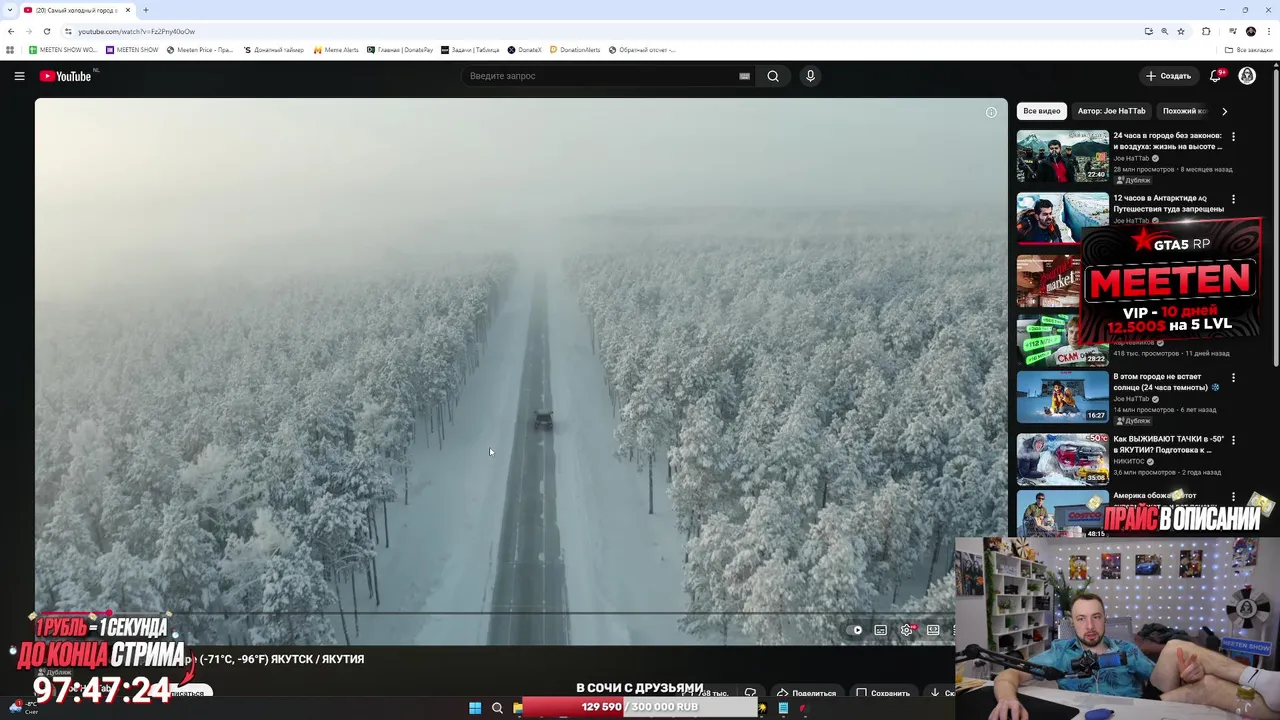This screenshot has width=1280, height=720.
Task: Open Meme Alerts bookmark
Action: click(x=336, y=50)
